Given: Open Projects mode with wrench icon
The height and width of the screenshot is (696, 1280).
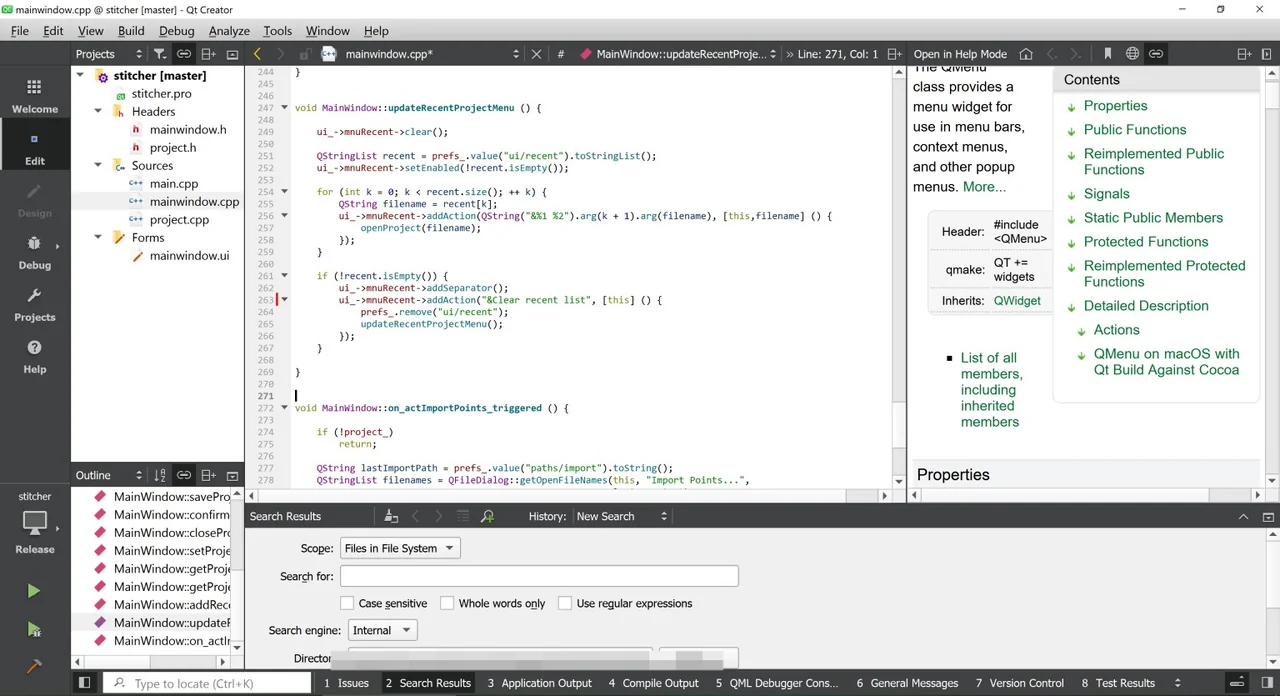Looking at the screenshot, I should [35, 304].
